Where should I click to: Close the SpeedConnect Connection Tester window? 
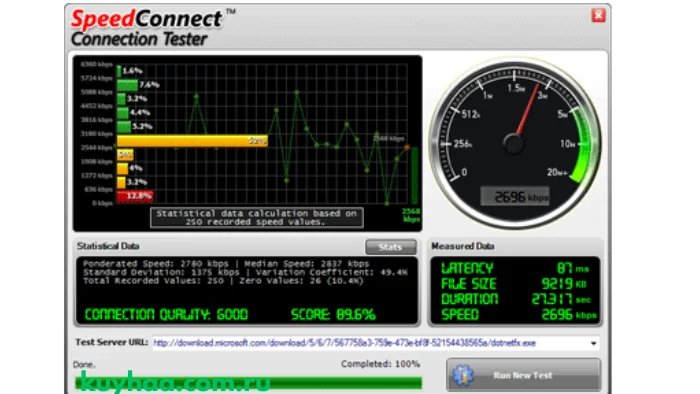pyautogui.click(x=598, y=16)
